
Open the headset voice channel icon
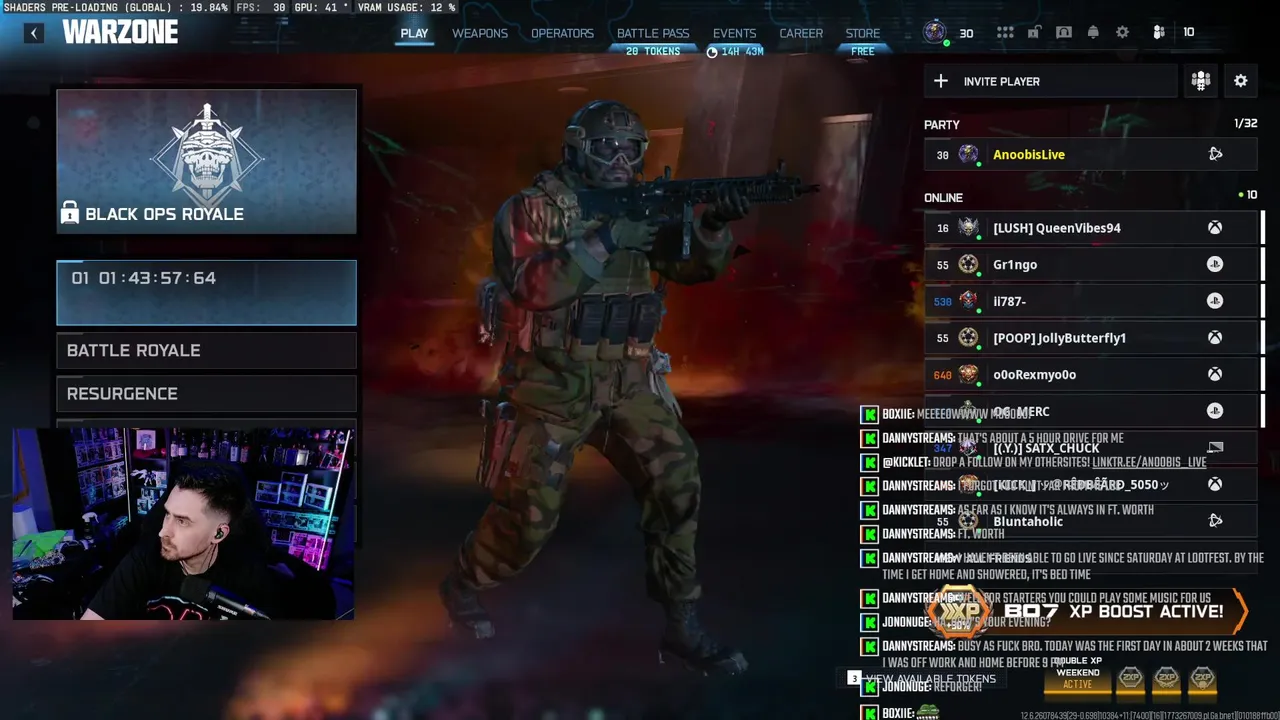(x=1064, y=33)
